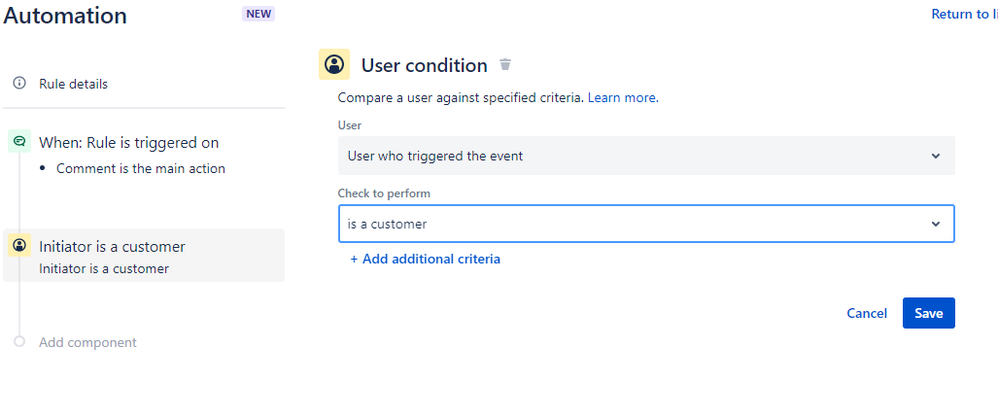Click the trash icon beside User condition
Image resolution: width=998 pixels, height=420 pixels.
tap(505, 64)
